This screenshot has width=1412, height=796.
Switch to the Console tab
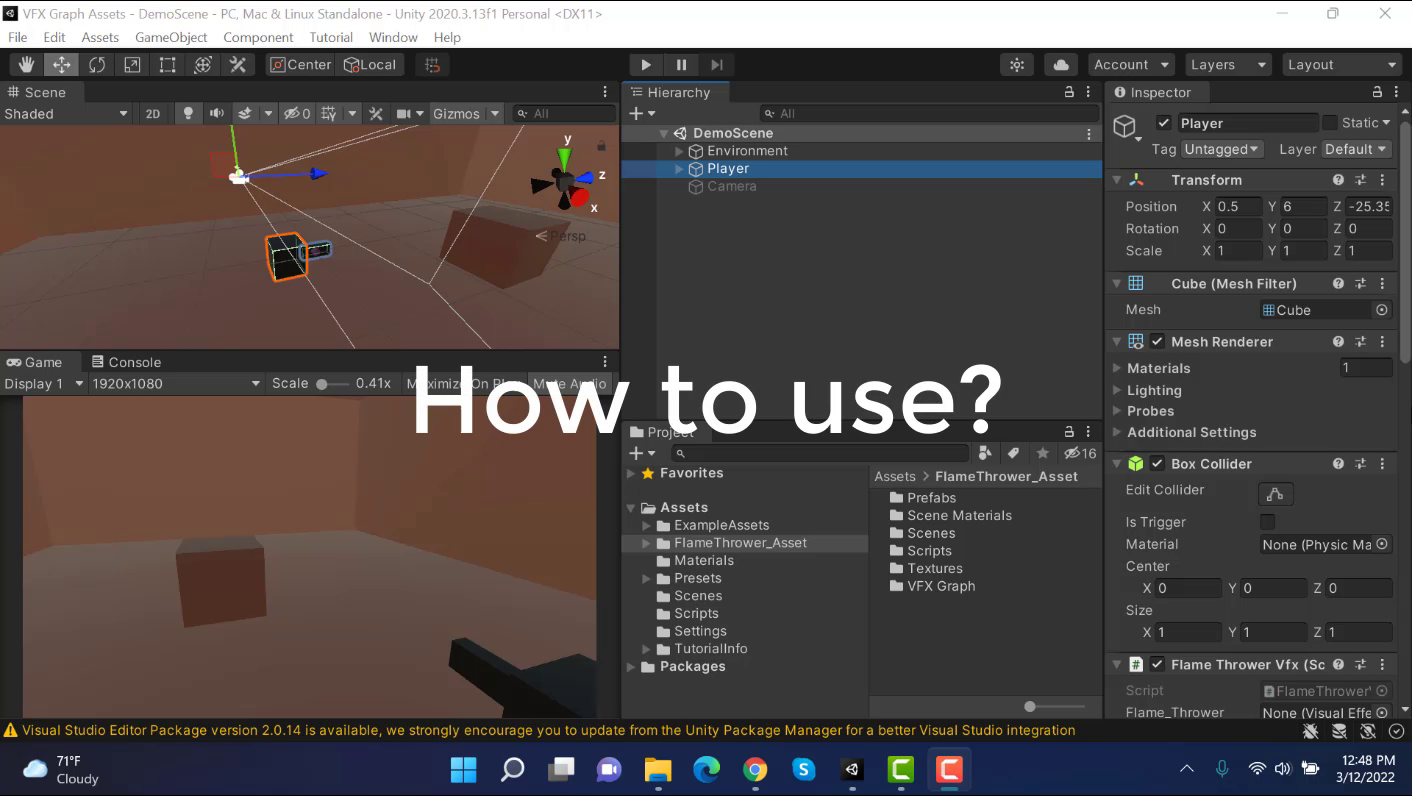126,362
